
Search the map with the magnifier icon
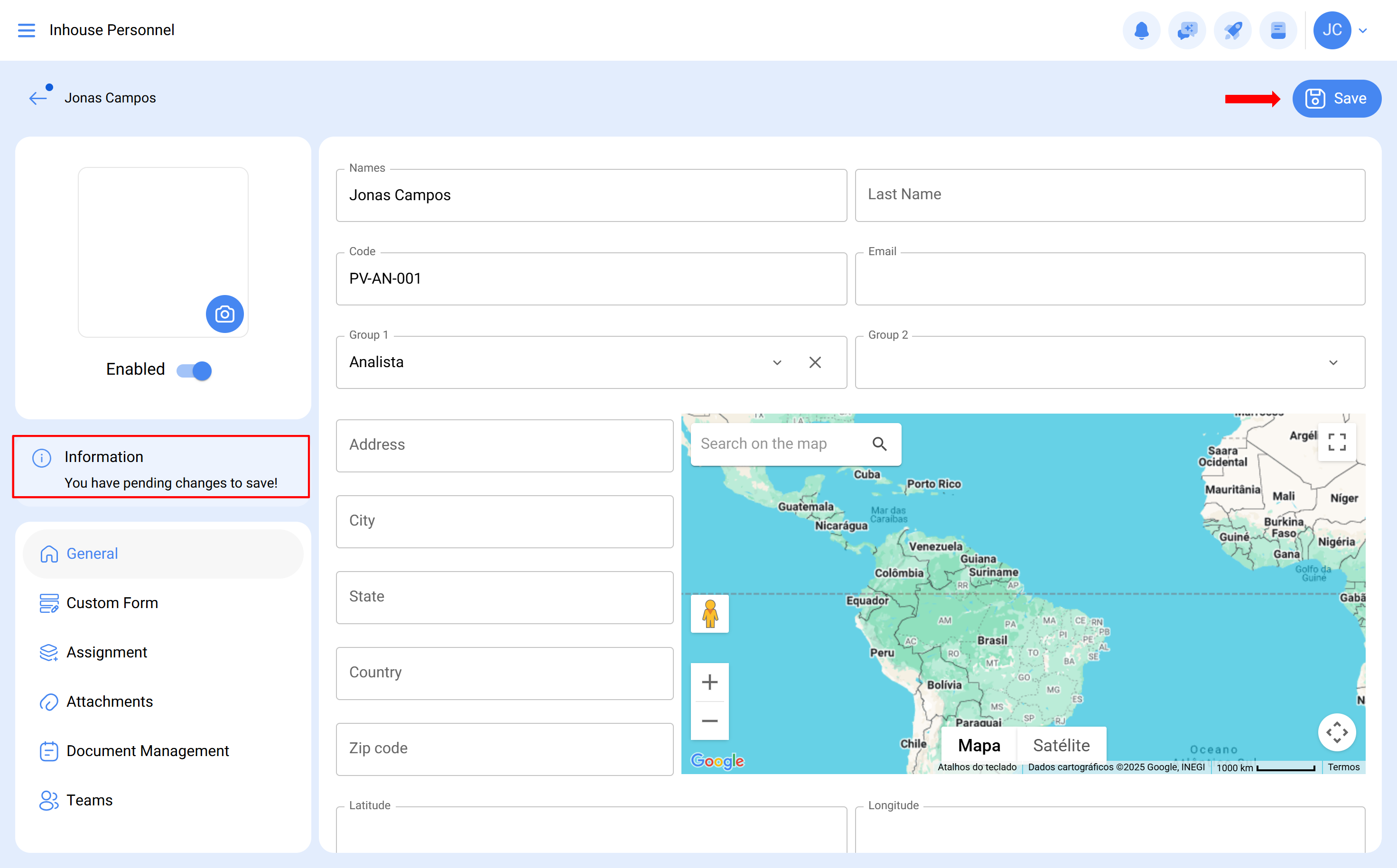(x=879, y=444)
